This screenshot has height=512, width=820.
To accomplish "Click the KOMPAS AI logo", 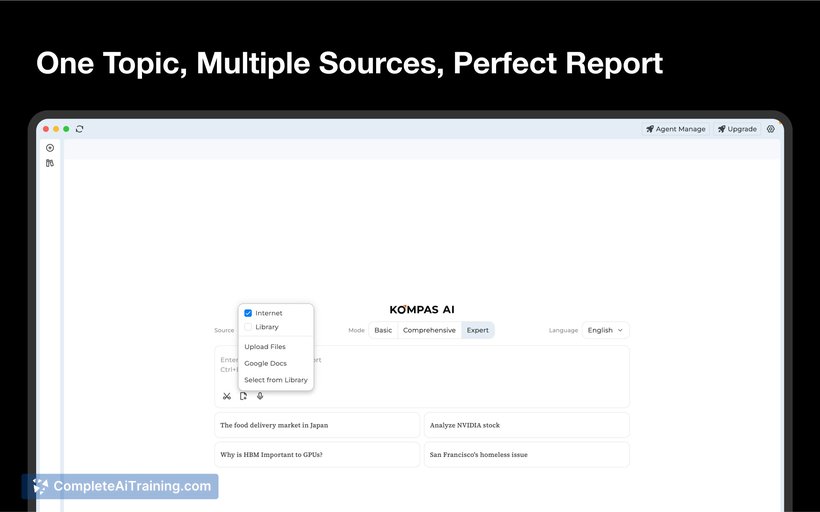I will point(422,310).
